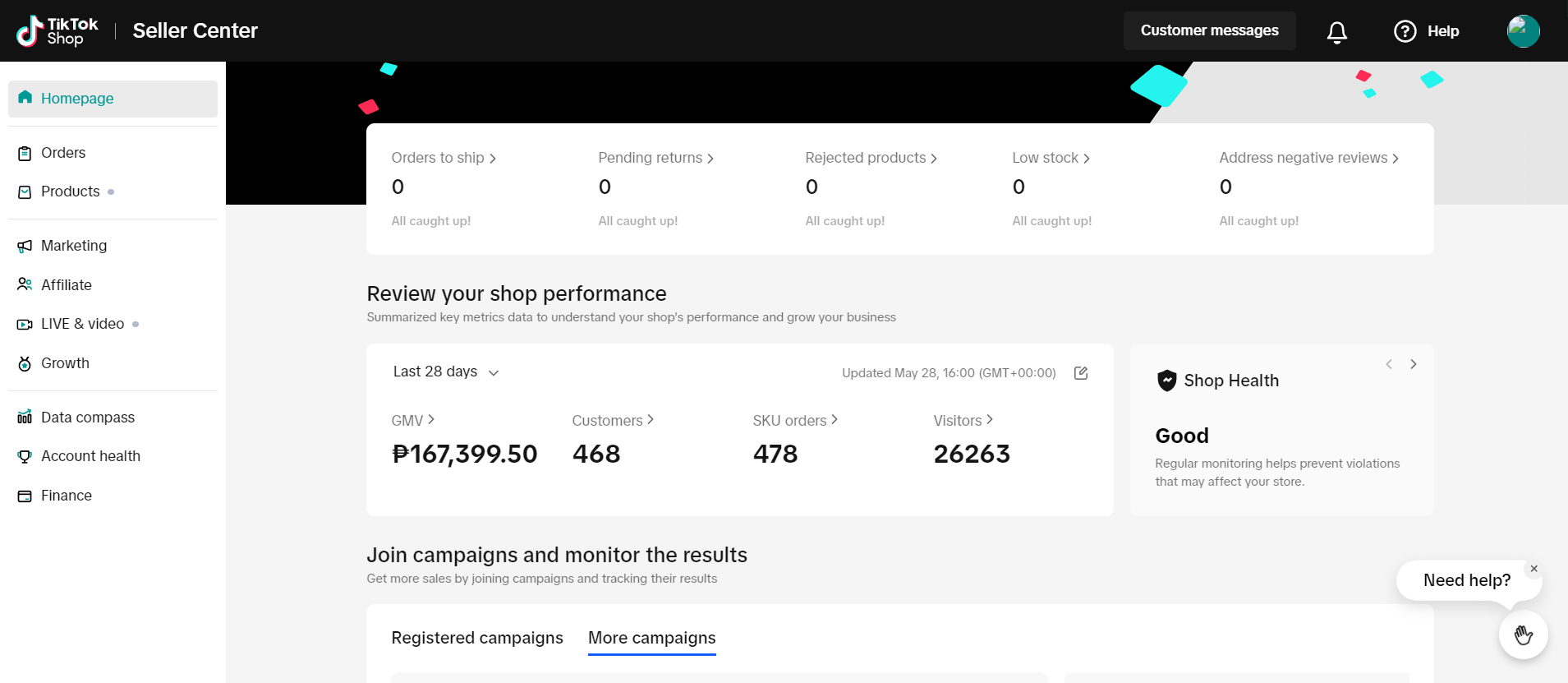Open Account health from sidebar
The width and height of the screenshot is (1568, 683).
click(90, 456)
